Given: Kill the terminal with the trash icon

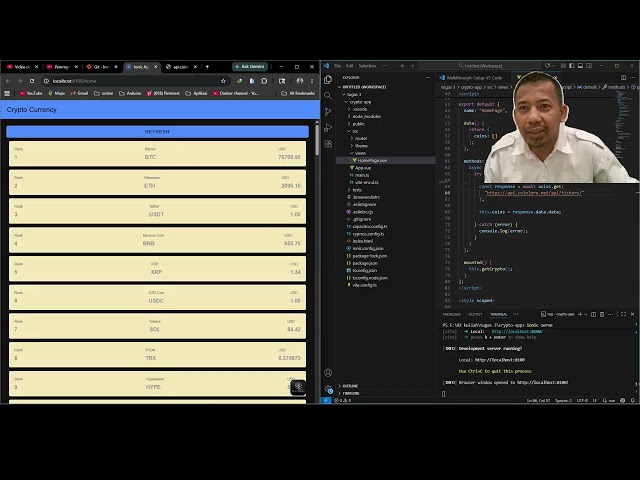Looking at the screenshot, I should [602, 314].
